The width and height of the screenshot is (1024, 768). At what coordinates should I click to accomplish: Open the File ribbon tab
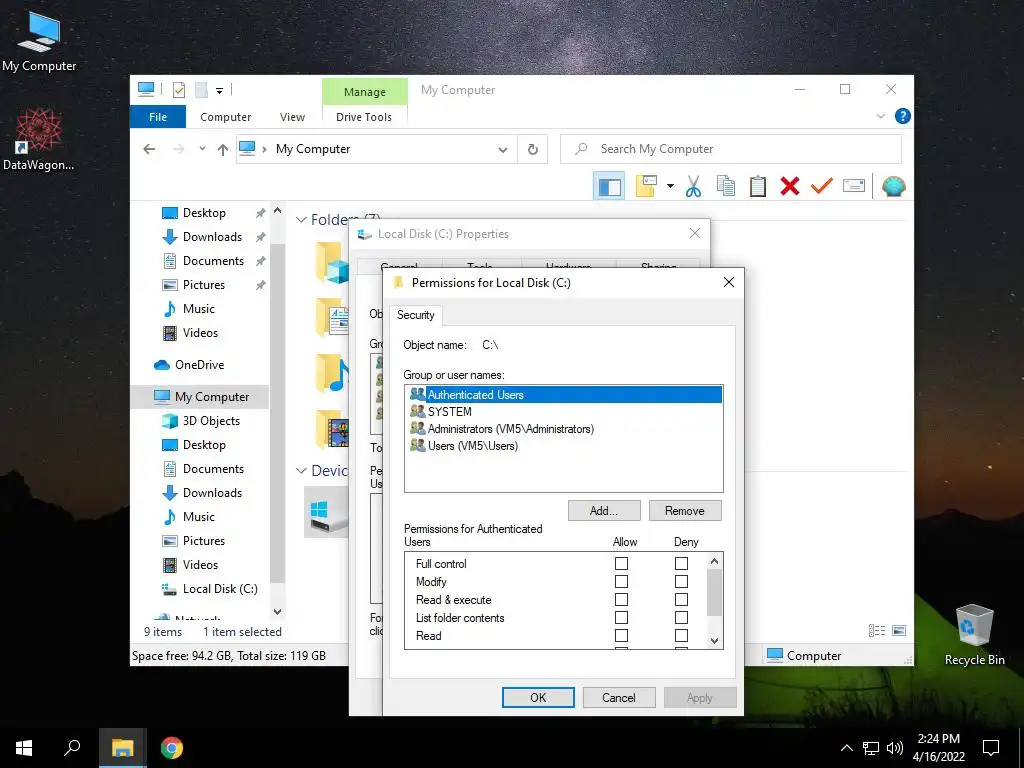coord(157,117)
